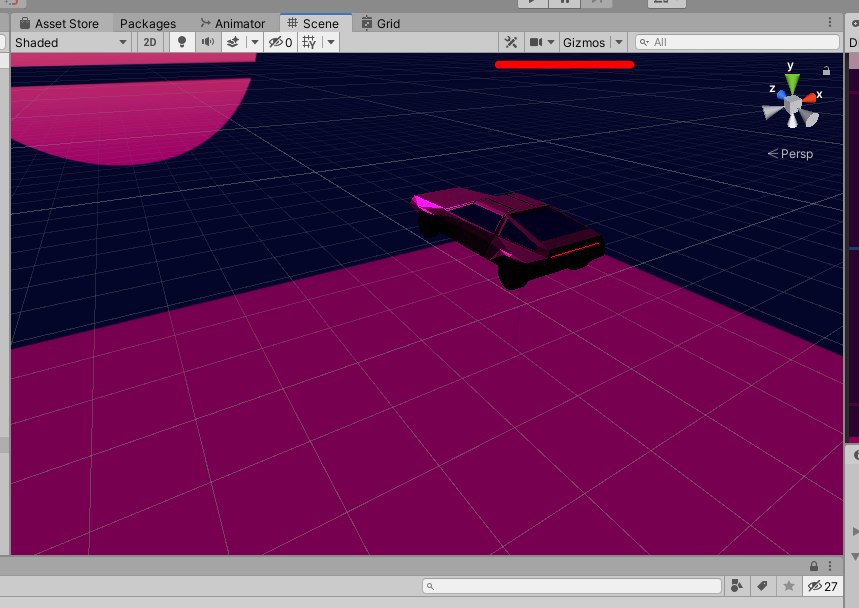Screen dimensions: 859x608
Task: Toggle scene lighting lightbulb
Action: coord(182,42)
